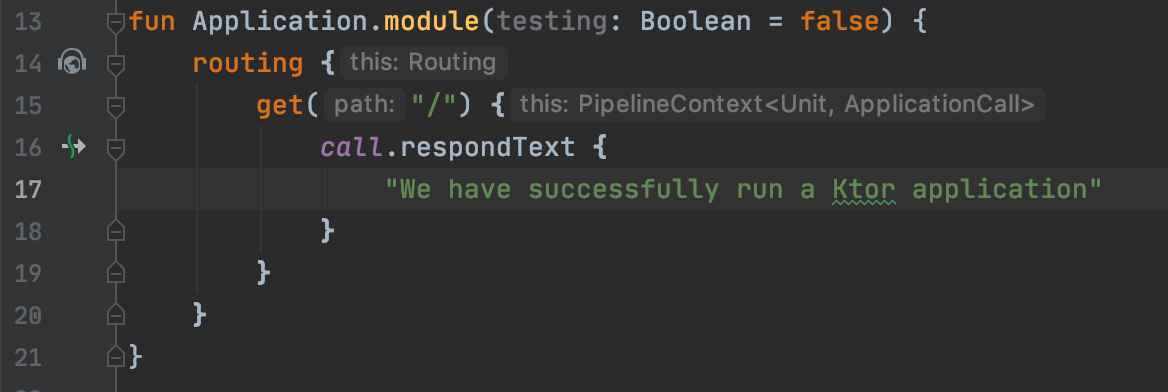Click line number 13 in the gutter

(28, 22)
